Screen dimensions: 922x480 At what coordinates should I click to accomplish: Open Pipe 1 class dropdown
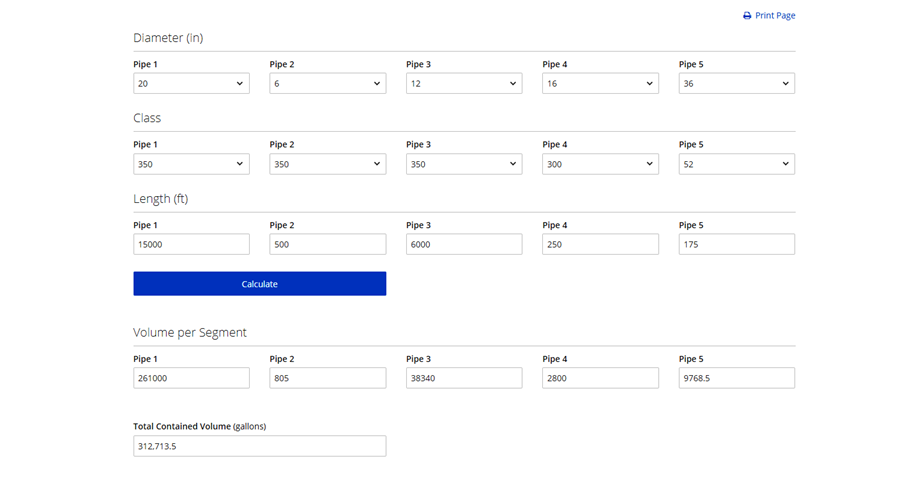(x=191, y=164)
